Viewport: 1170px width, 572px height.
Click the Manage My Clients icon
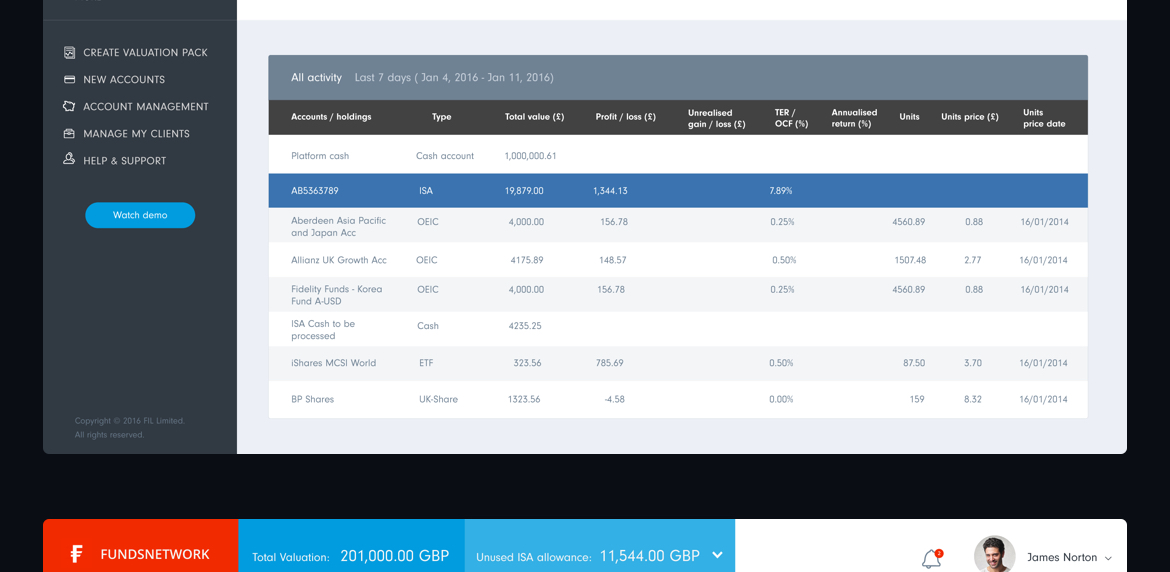pos(69,133)
